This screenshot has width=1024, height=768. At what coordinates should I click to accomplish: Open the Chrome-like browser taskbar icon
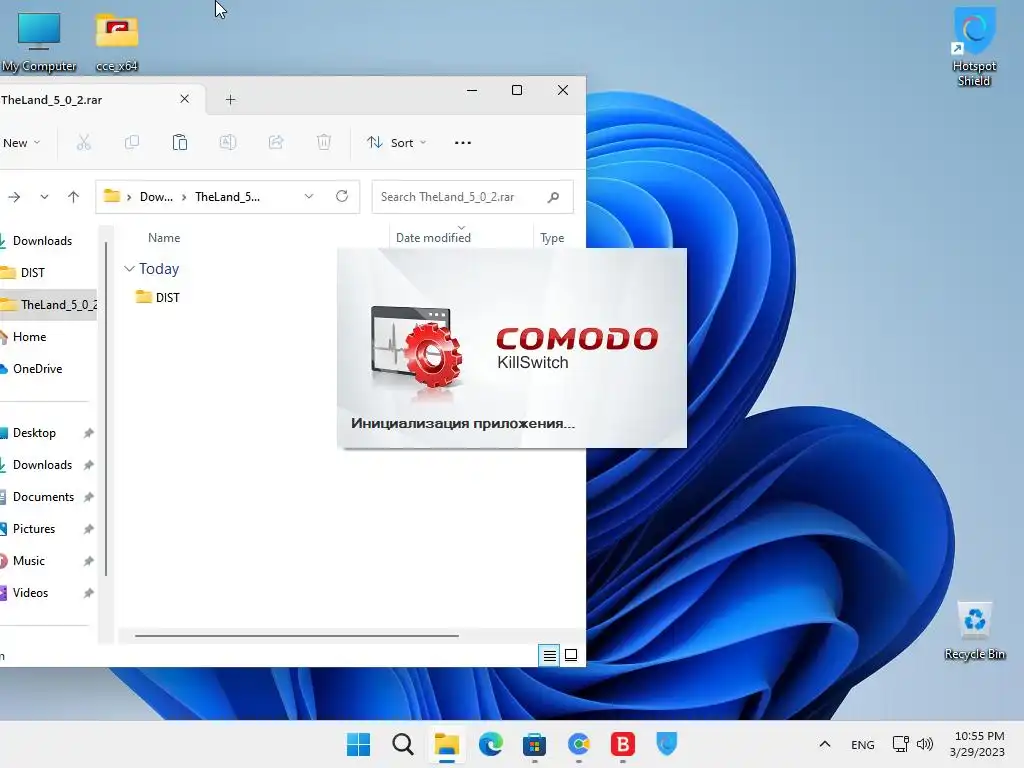[579, 744]
